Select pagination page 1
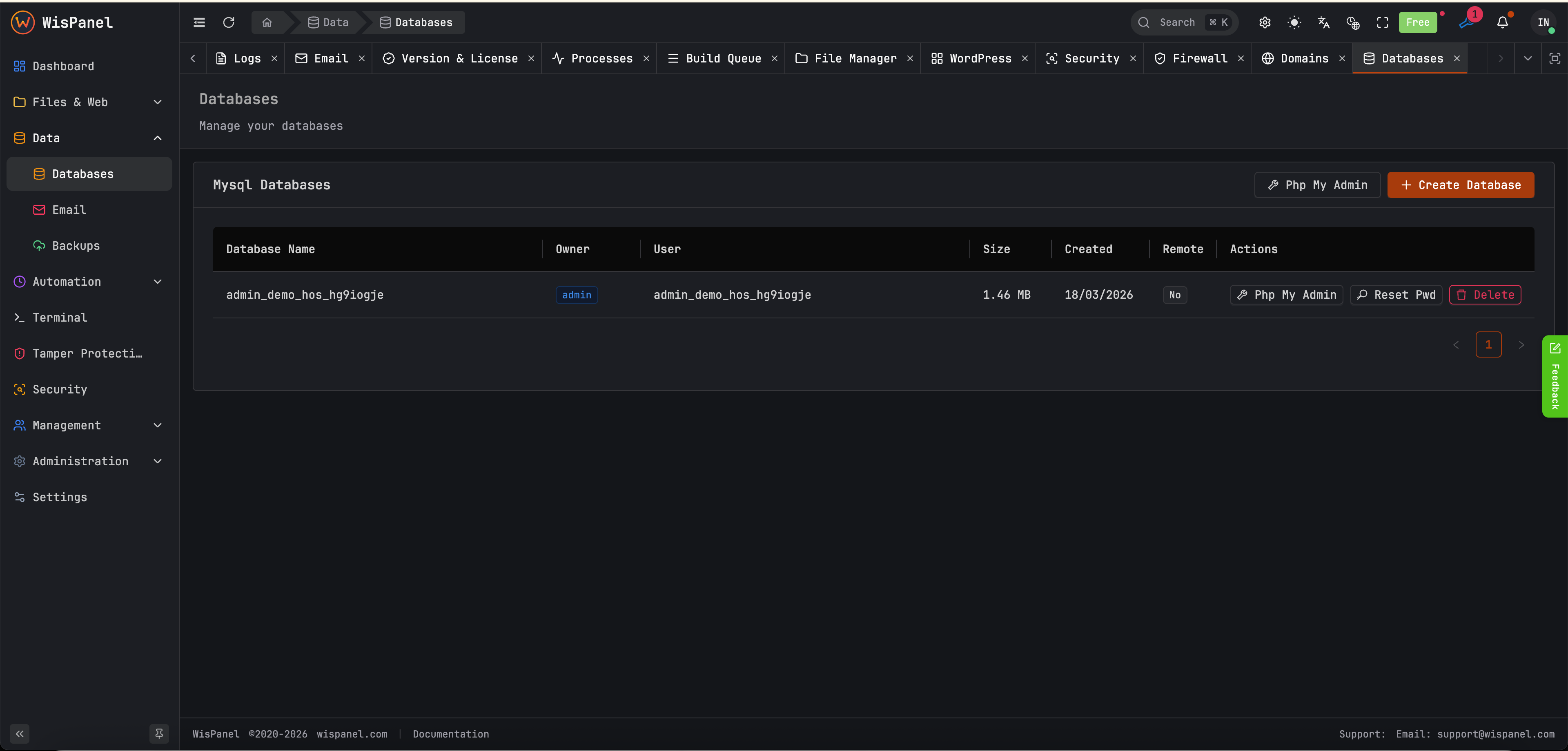 1488,344
